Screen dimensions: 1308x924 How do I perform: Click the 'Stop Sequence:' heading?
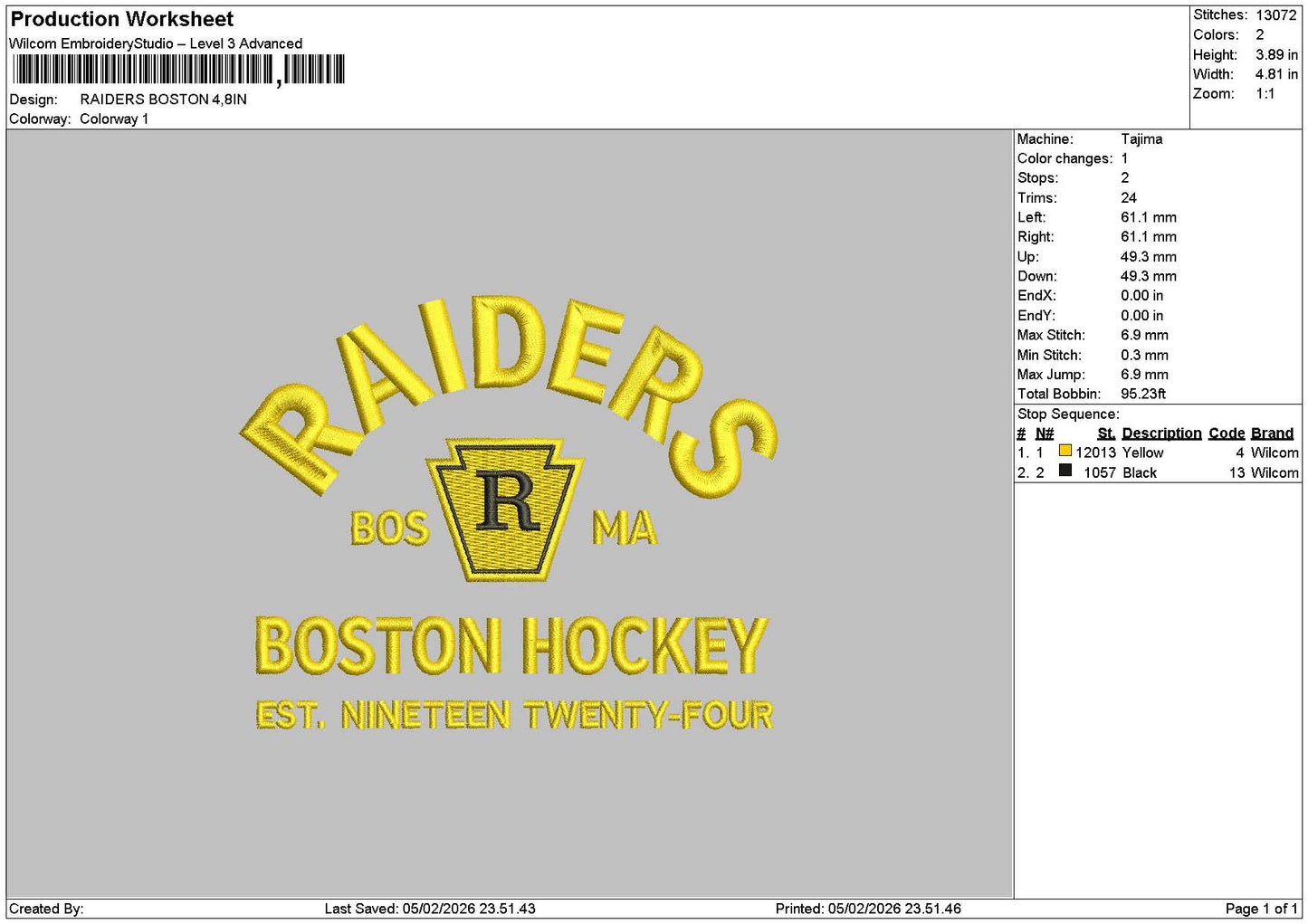pyautogui.click(x=1068, y=414)
